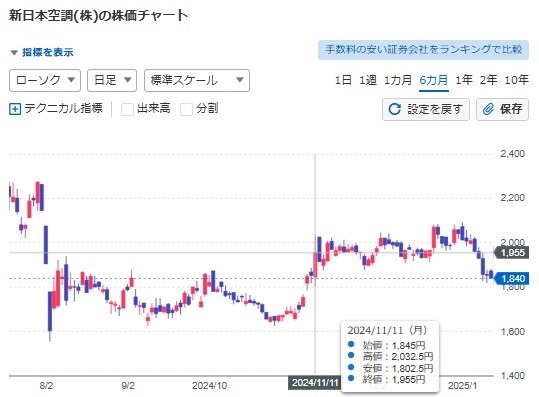This screenshot has width=539, height=397.
Task: Click the 1,840 current price label
Action: click(x=512, y=278)
